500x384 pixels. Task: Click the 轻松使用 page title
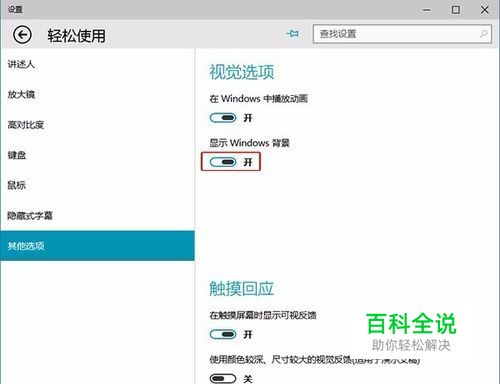[x=76, y=36]
